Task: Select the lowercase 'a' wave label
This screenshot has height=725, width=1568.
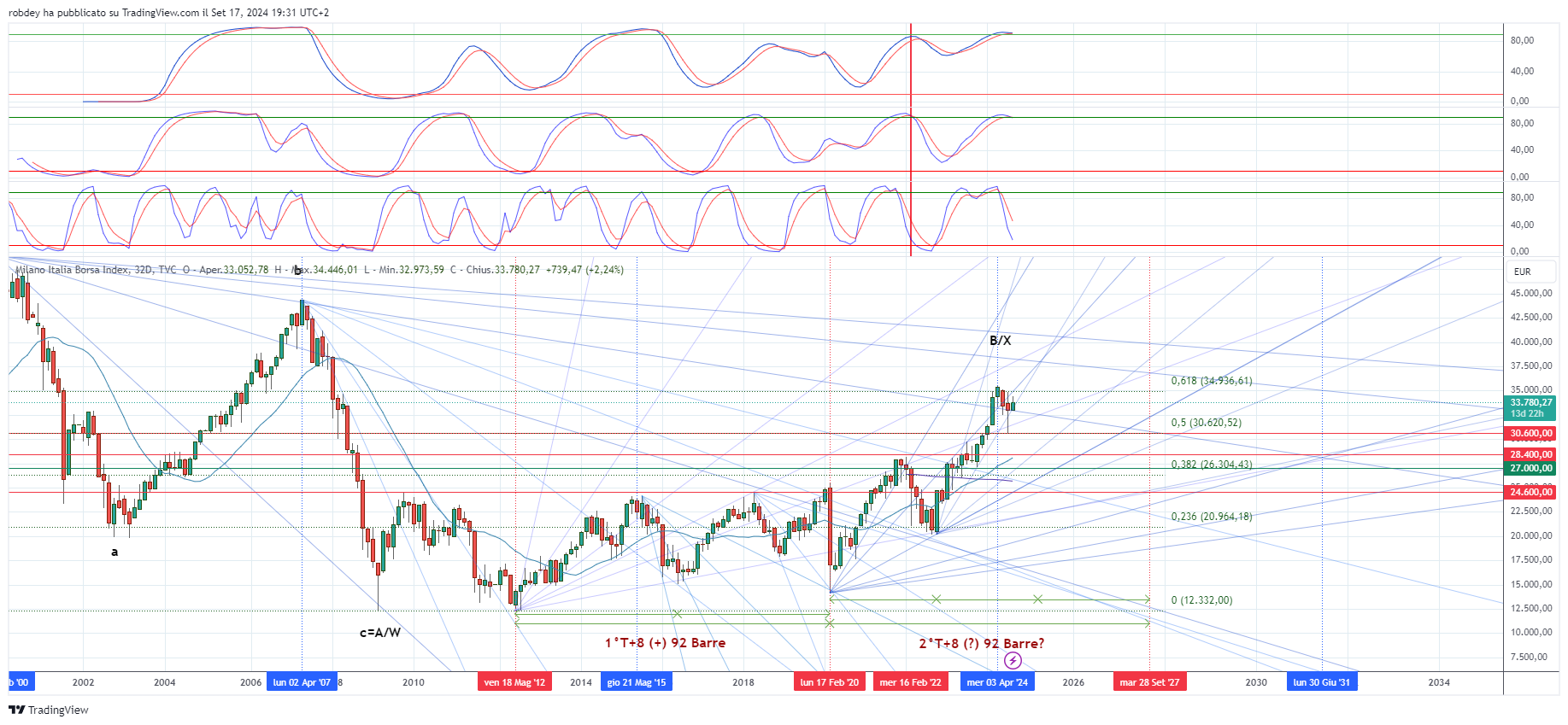Action: click(115, 552)
